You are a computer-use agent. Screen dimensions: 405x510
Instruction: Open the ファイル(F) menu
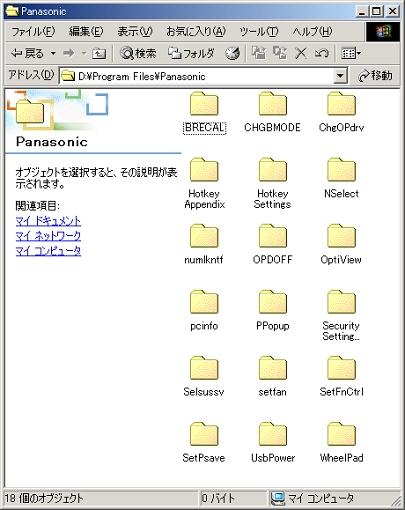pos(33,32)
